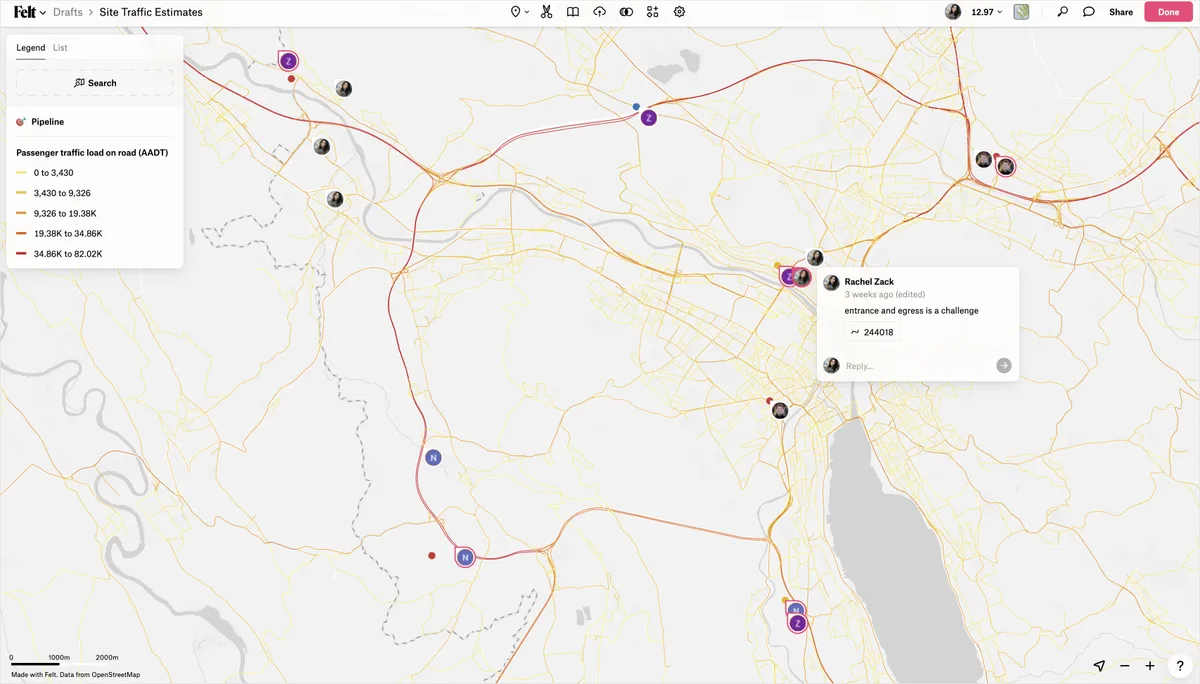
Task: Click the send reply arrow button
Action: point(1004,366)
